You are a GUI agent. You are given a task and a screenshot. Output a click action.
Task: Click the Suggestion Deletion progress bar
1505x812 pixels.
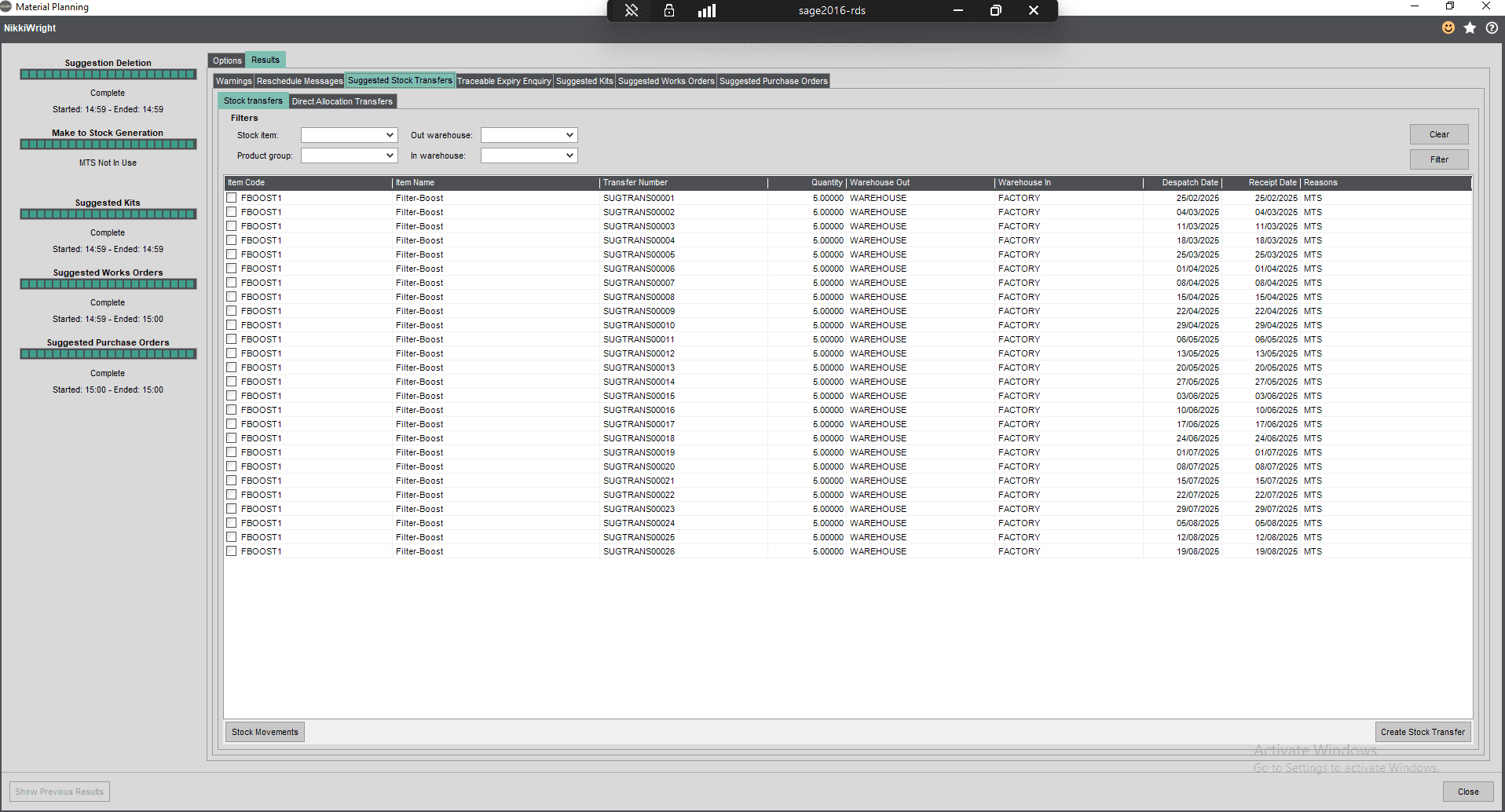pyautogui.click(x=108, y=75)
